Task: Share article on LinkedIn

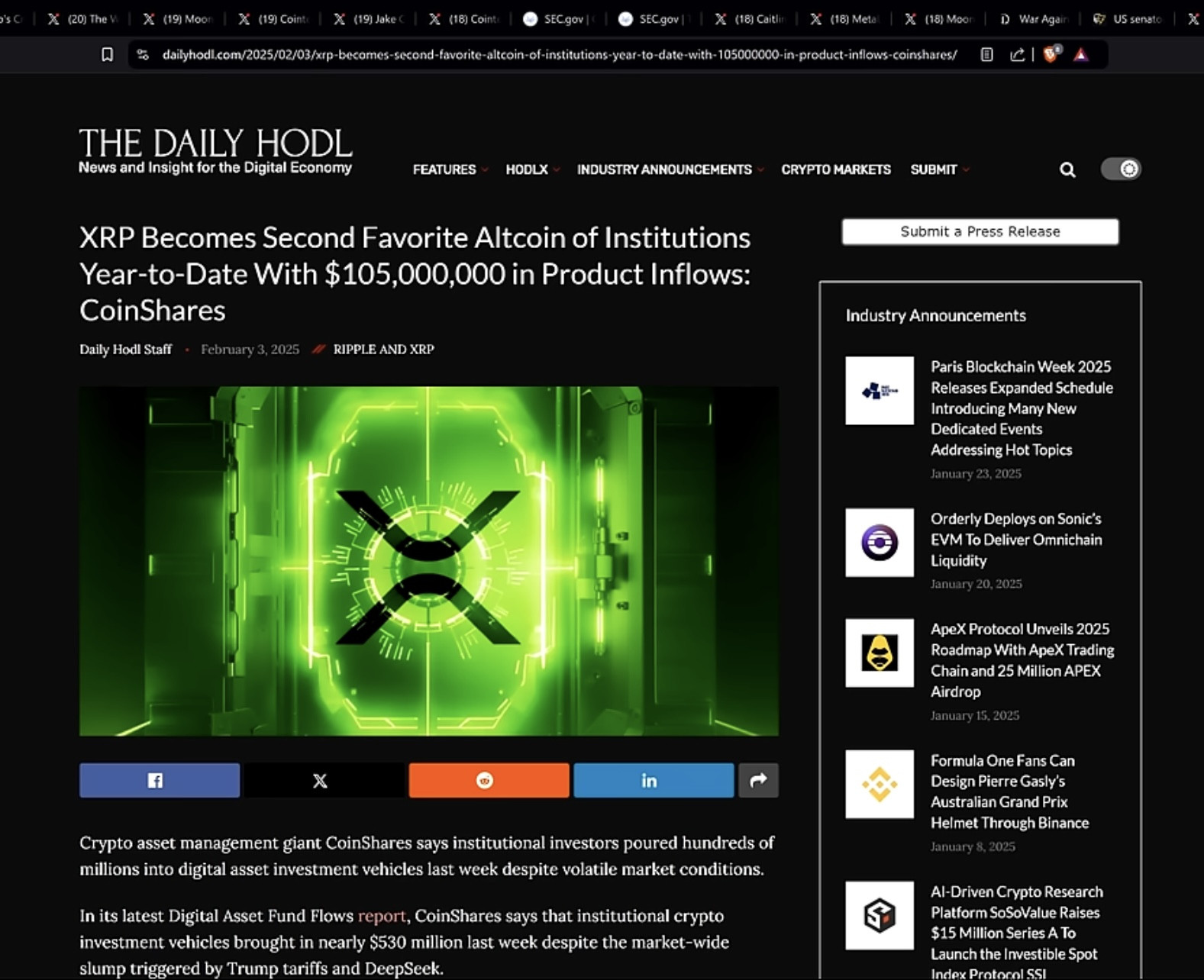Action: click(x=654, y=780)
